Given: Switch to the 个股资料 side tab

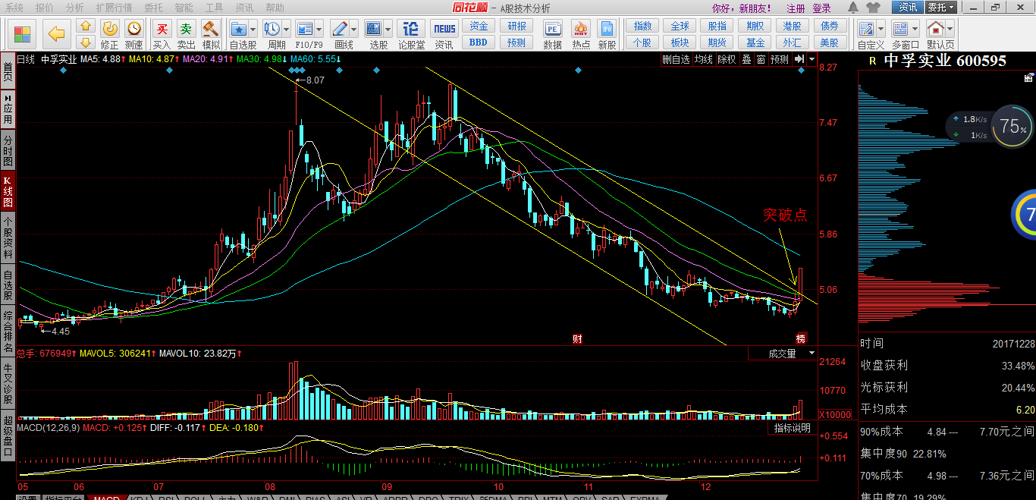Looking at the screenshot, I should [8, 236].
